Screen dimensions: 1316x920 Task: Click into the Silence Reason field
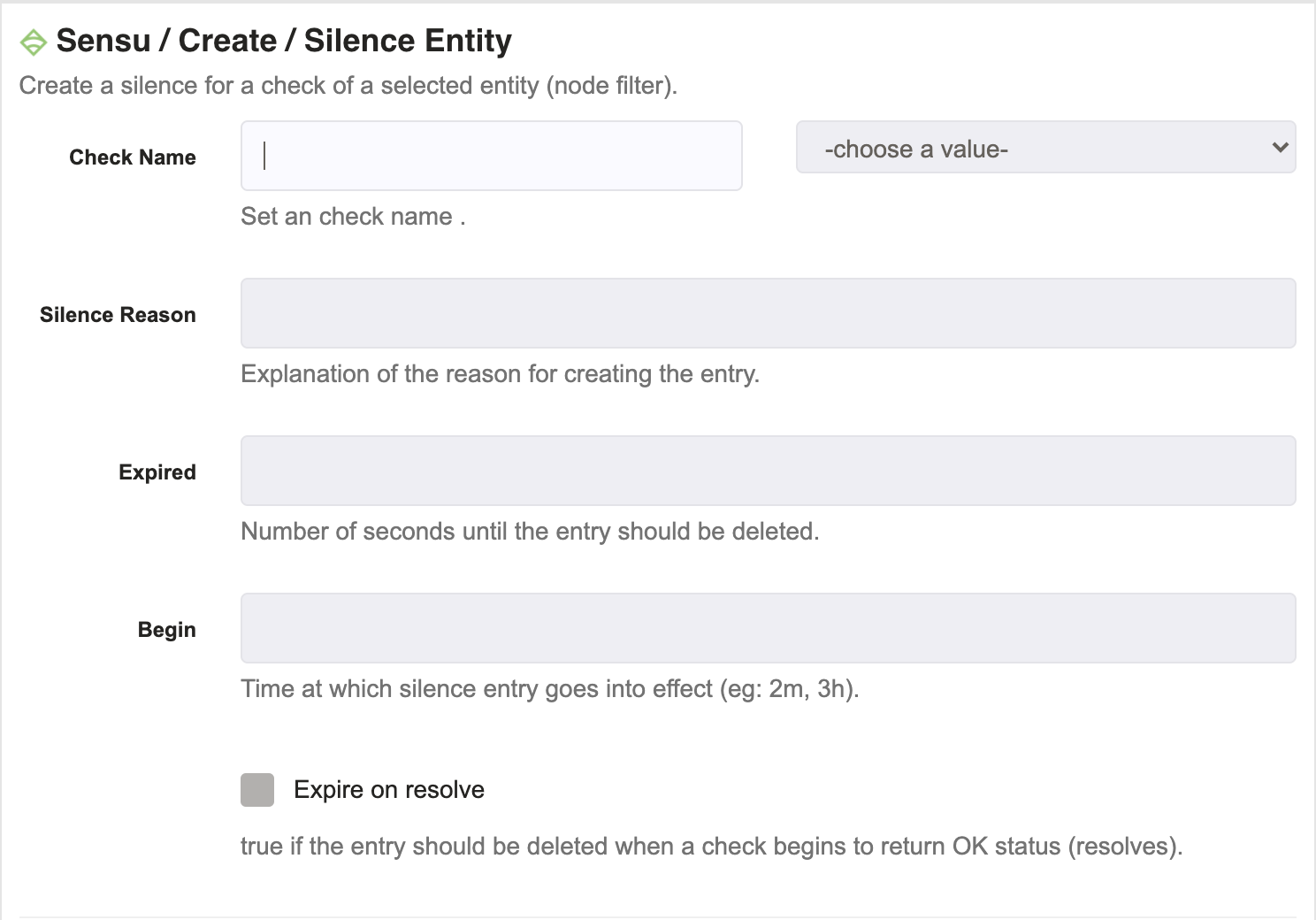click(x=768, y=313)
